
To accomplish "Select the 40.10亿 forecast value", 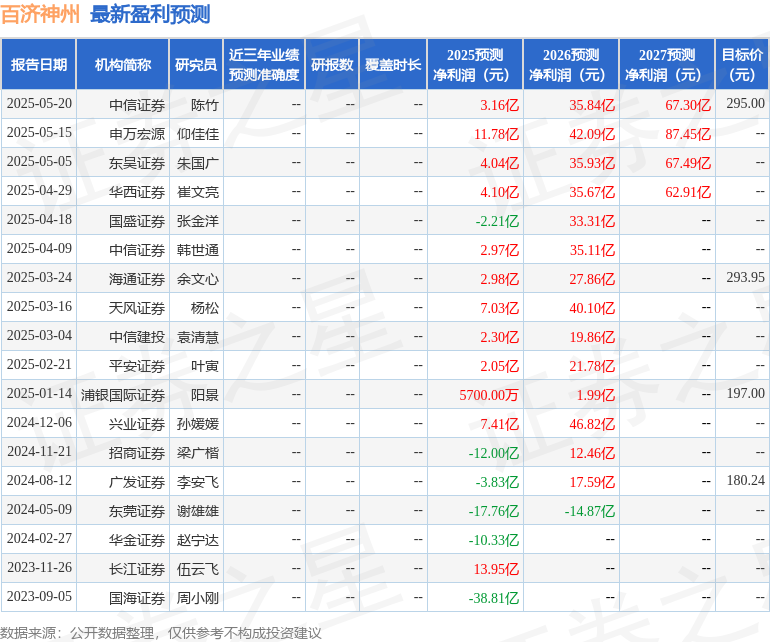I will point(592,308).
